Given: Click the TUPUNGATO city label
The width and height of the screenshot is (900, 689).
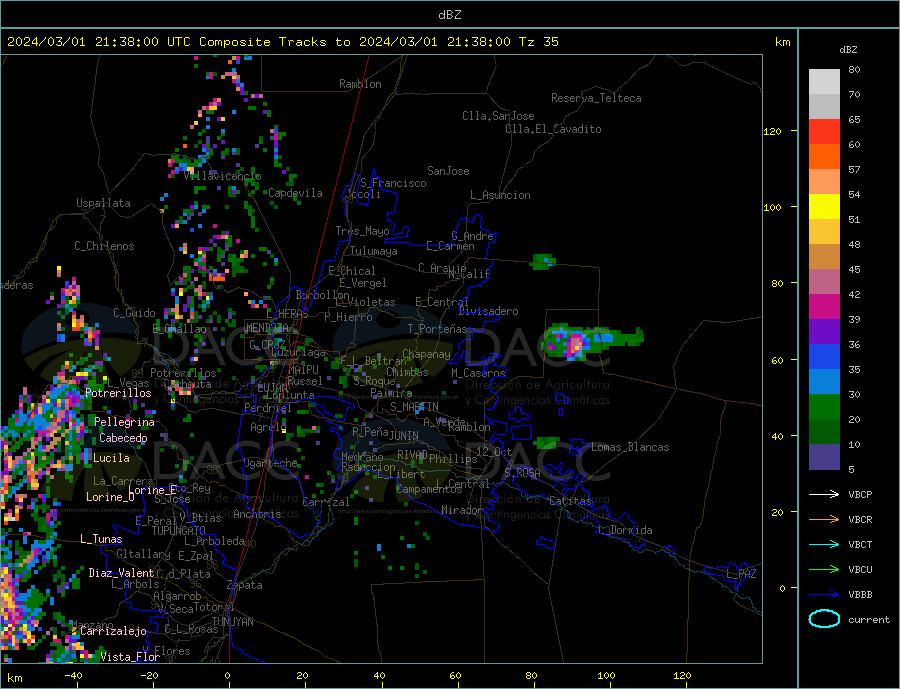Looking at the screenshot, I should [179, 531].
